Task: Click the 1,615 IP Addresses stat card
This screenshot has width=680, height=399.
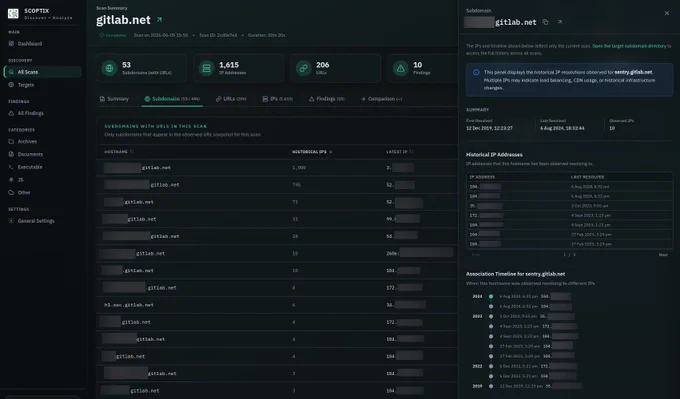Action: 239,68
